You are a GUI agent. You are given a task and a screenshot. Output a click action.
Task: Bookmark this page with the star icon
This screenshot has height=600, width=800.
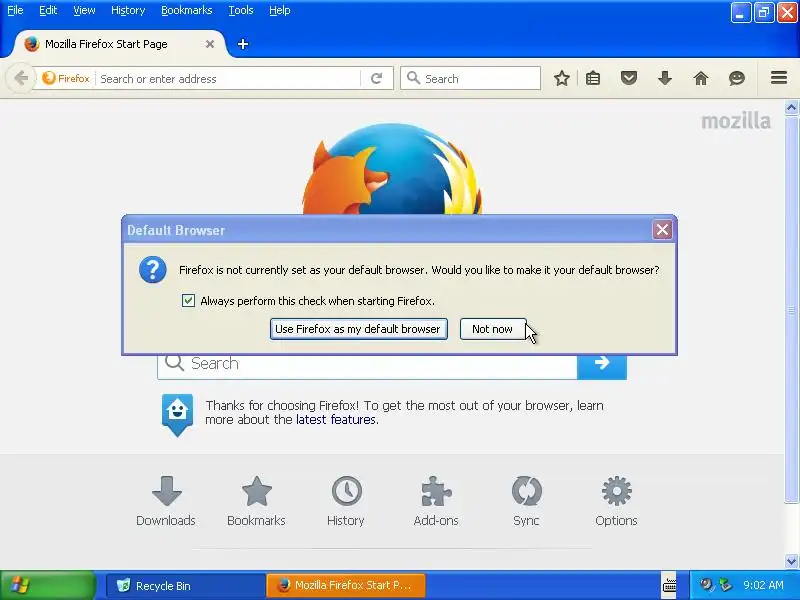click(562, 78)
